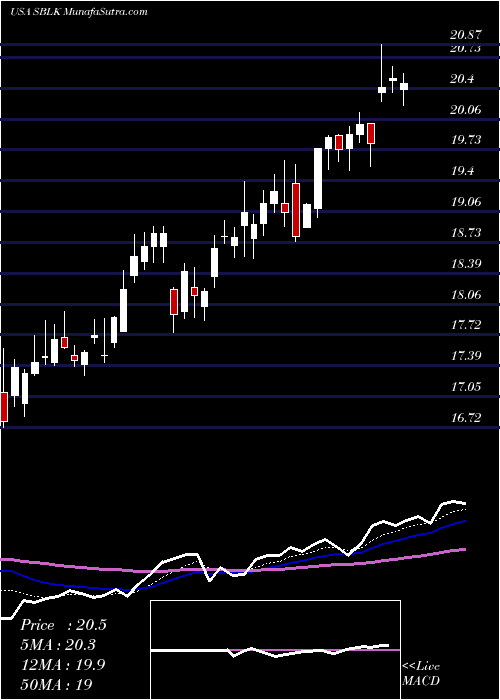Viewport: 500px width, 700px height.
Task: Click the Price : 20.5 readout
Action: click(63, 625)
